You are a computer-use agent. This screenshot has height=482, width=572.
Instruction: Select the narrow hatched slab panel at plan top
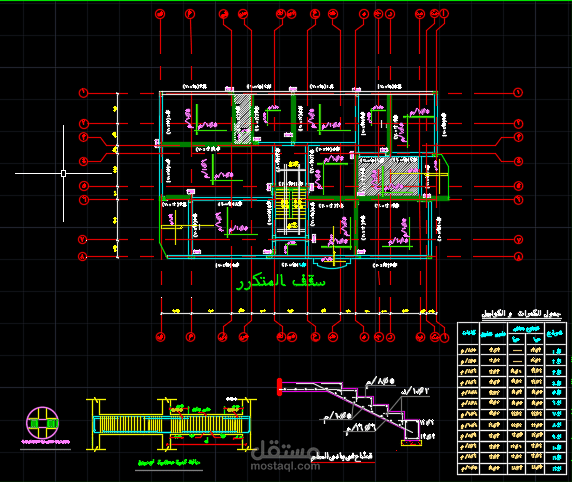point(243,119)
